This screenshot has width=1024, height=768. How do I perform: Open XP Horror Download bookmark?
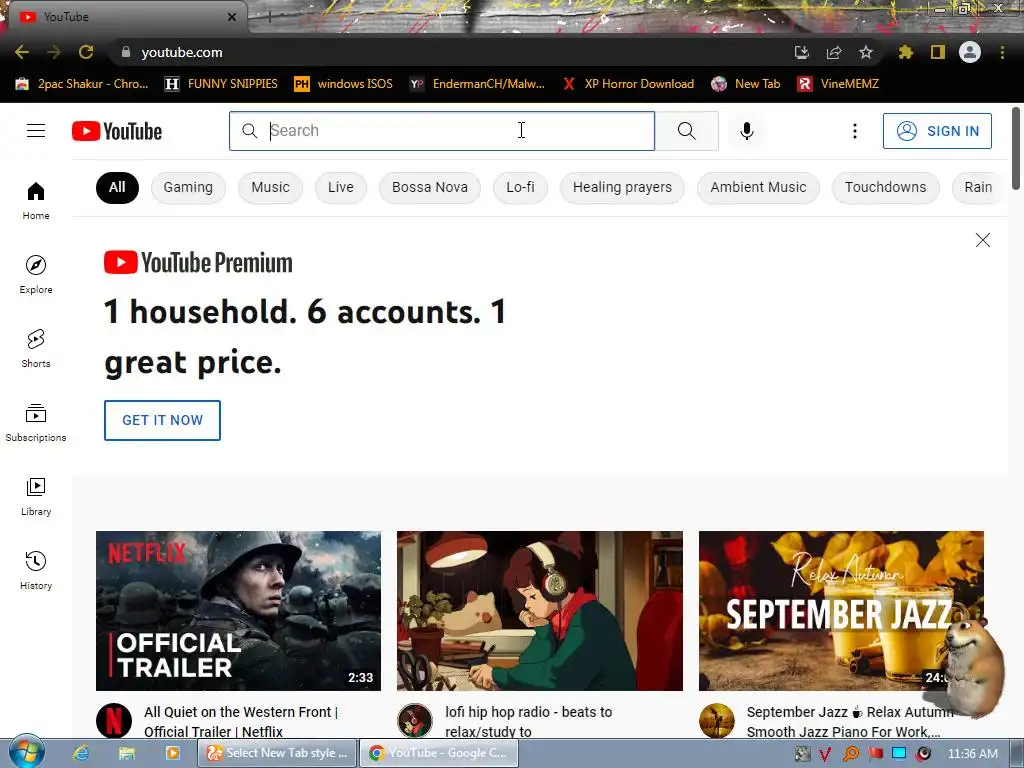[x=628, y=84]
